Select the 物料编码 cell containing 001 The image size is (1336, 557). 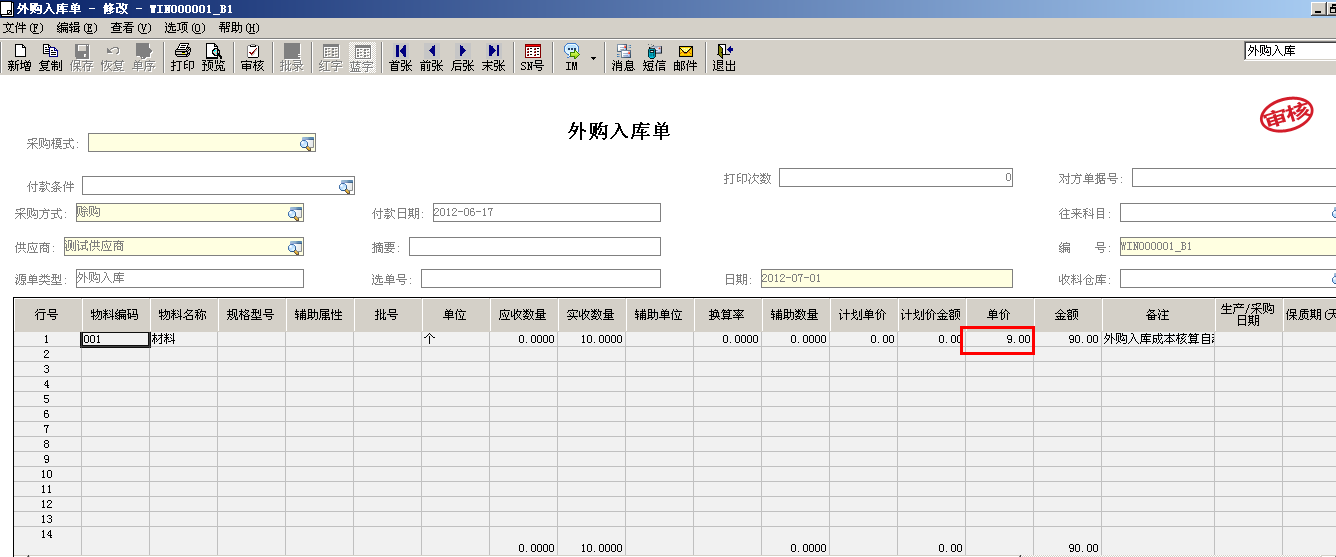tap(115, 339)
